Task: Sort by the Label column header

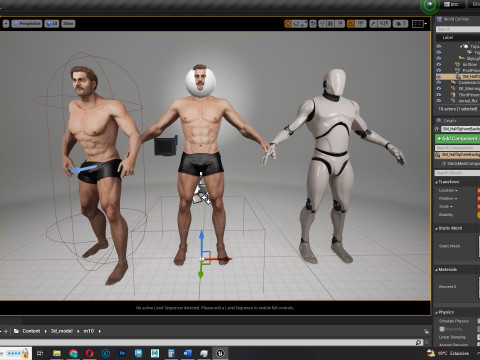Action: [448, 38]
